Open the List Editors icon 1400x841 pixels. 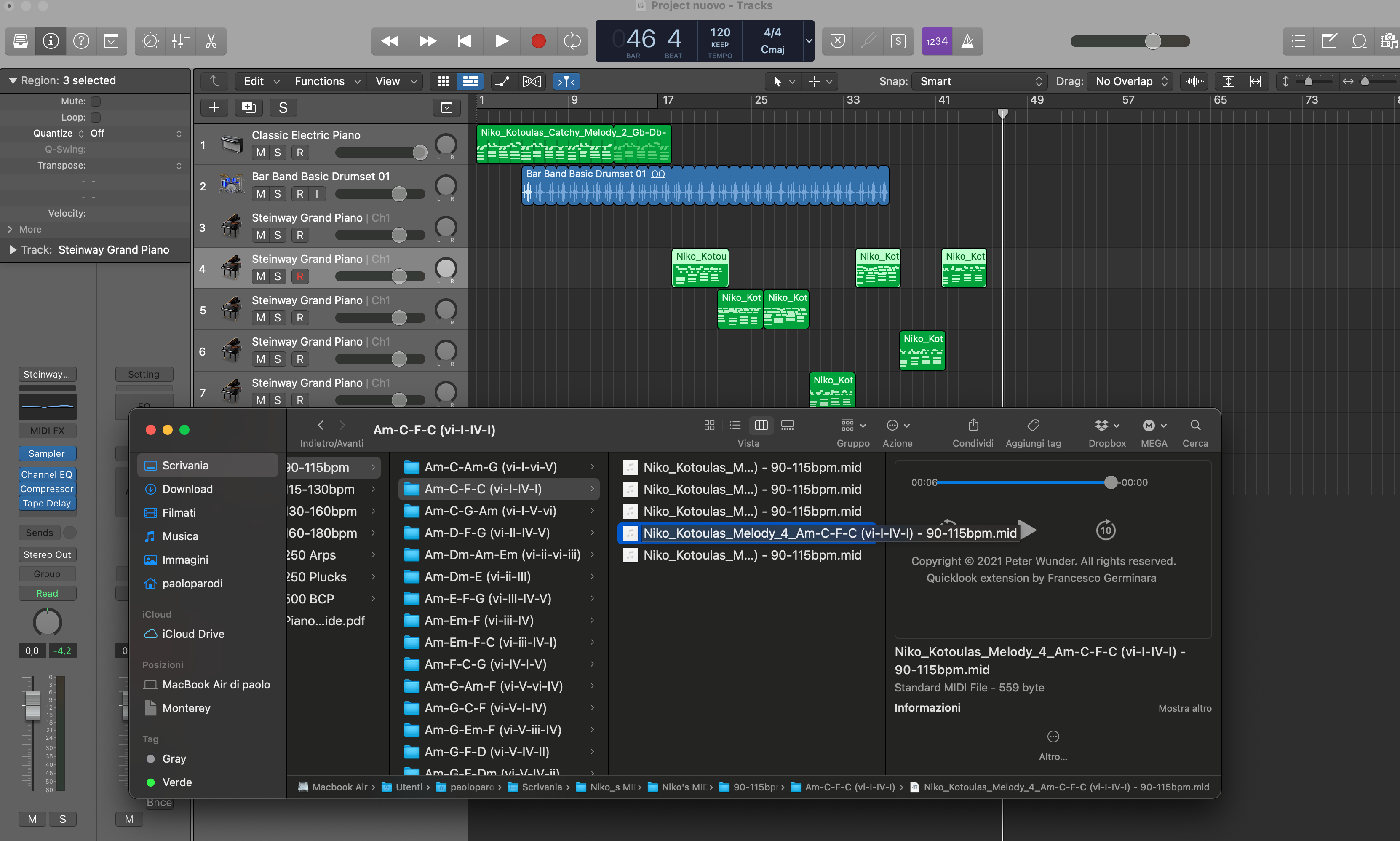tap(1298, 41)
